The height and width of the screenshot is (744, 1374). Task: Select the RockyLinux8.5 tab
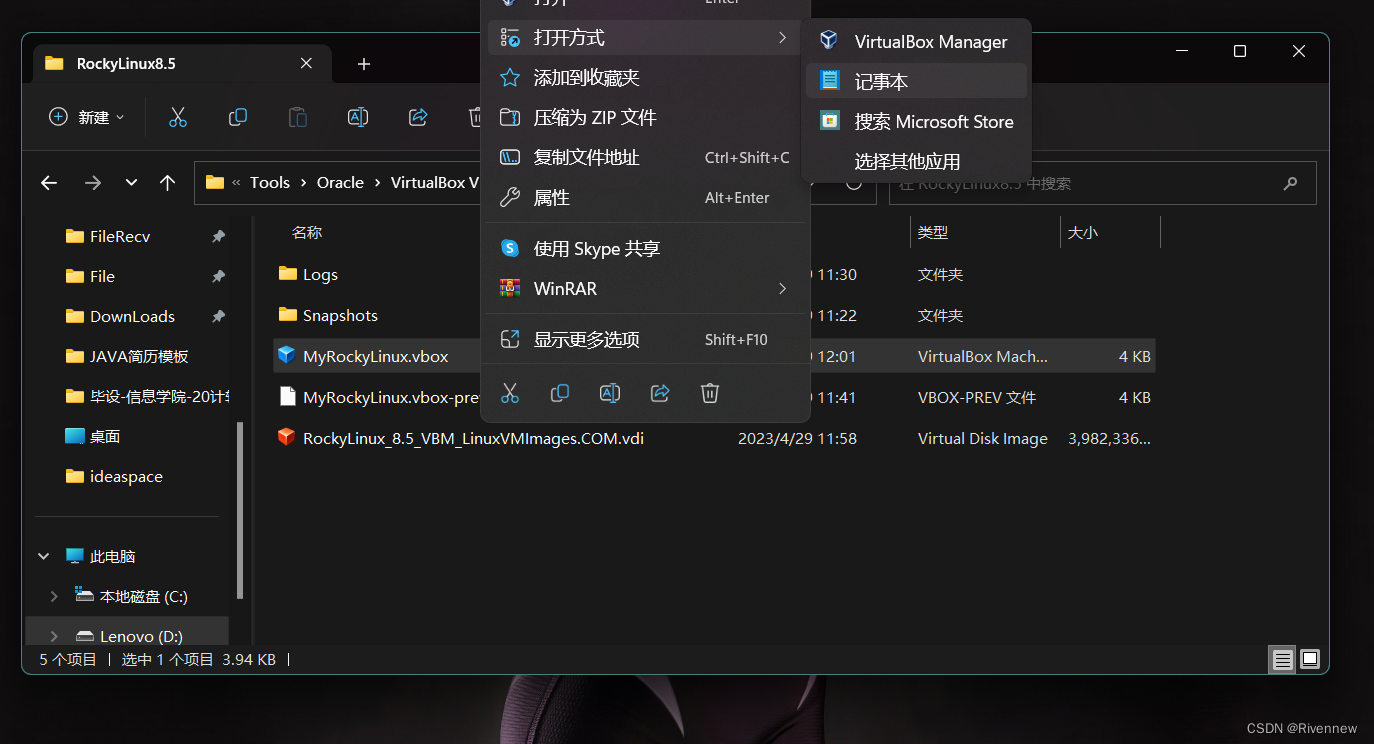(x=180, y=63)
